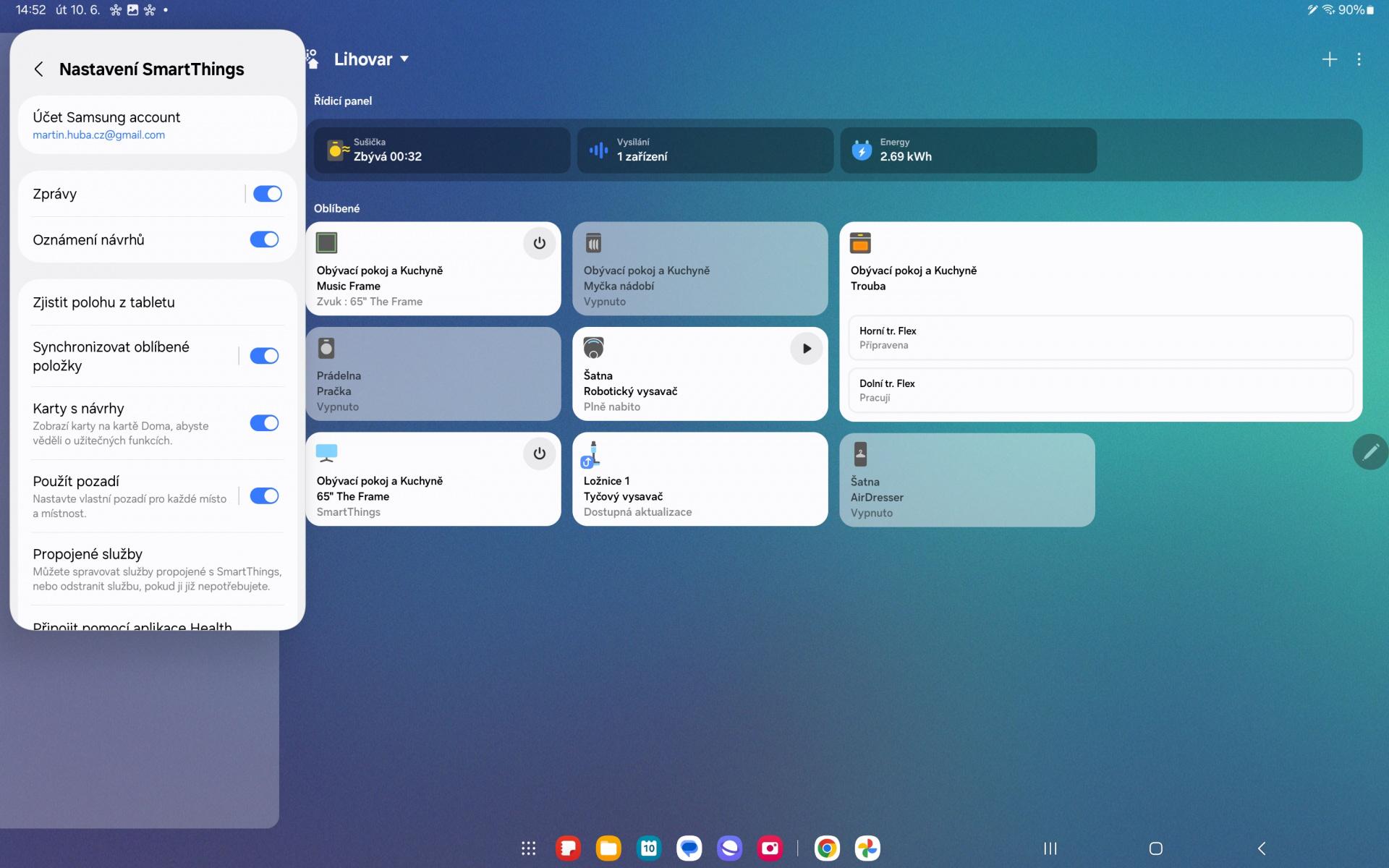Toggle Použít pozadí switch
Viewport: 1389px width, 868px height.
264,495
